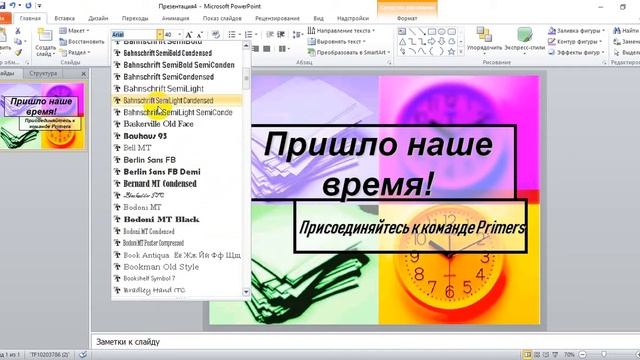Click the Упорядочить arrange icon

484,35
